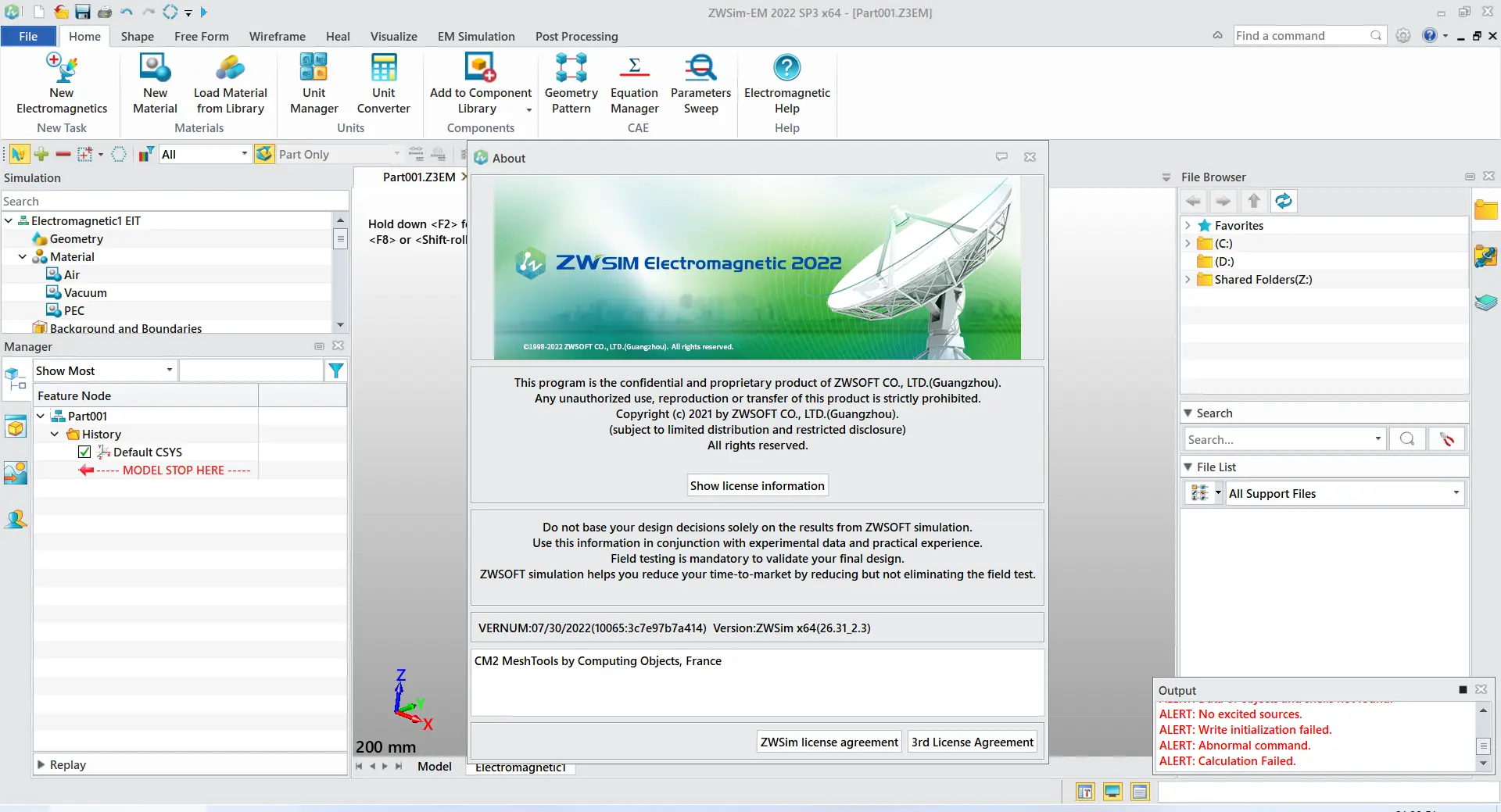Click the search magnifier in File Browser
The width and height of the screenshot is (1501, 812).
pyautogui.click(x=1406, y=439)
